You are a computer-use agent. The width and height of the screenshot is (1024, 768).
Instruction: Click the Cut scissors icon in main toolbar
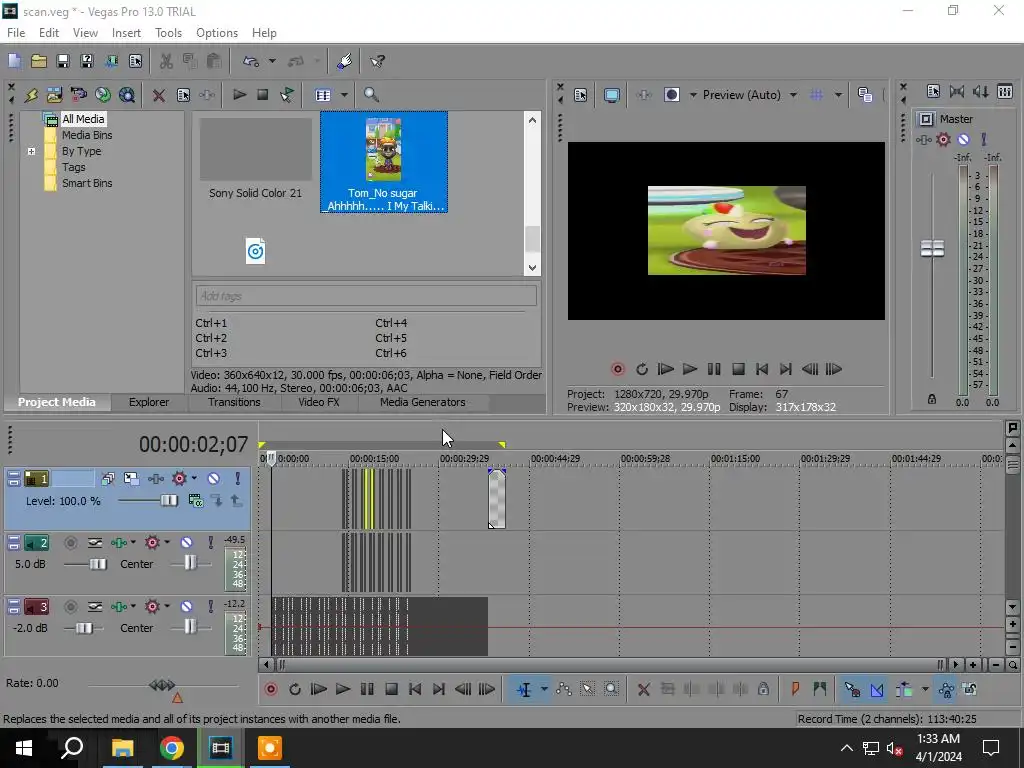[x=166, y=61]
